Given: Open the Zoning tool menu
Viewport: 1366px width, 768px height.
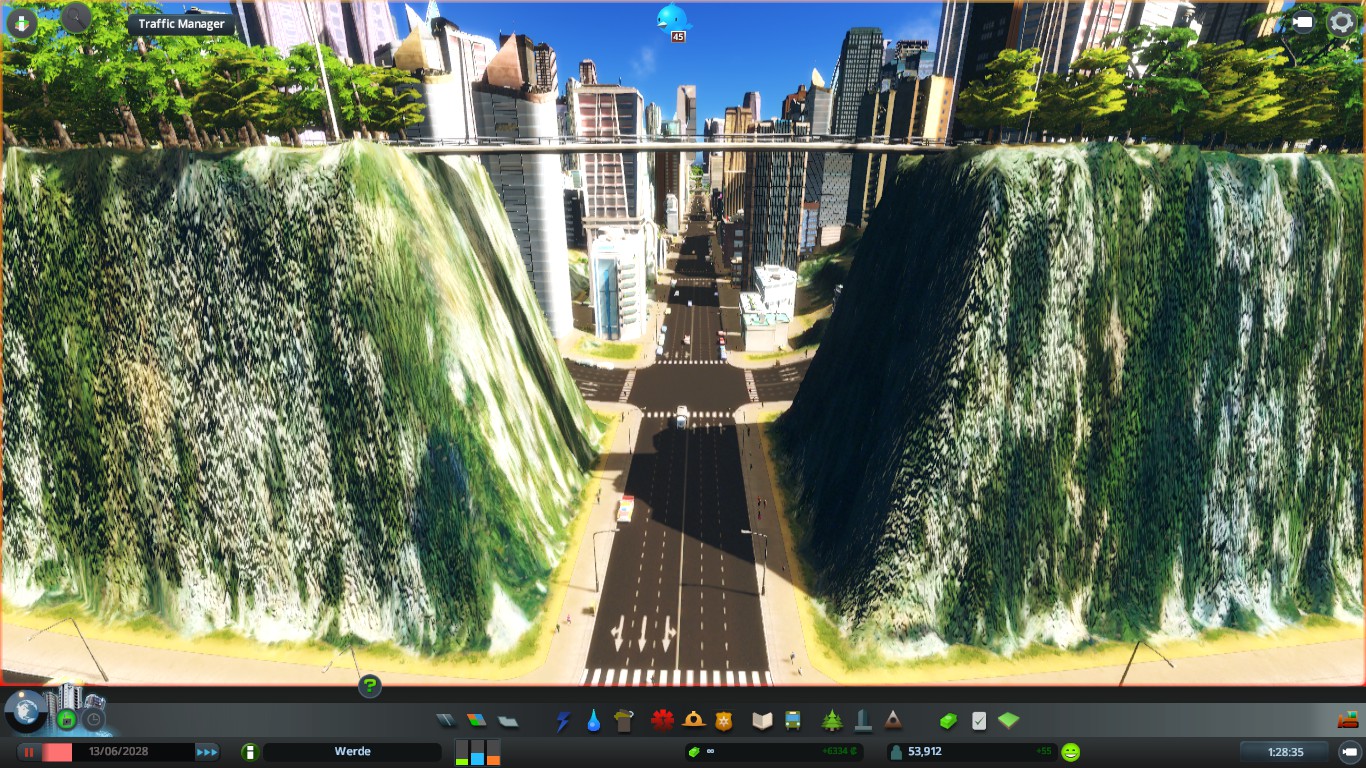Looking at the screenshot, I should 476,720.
